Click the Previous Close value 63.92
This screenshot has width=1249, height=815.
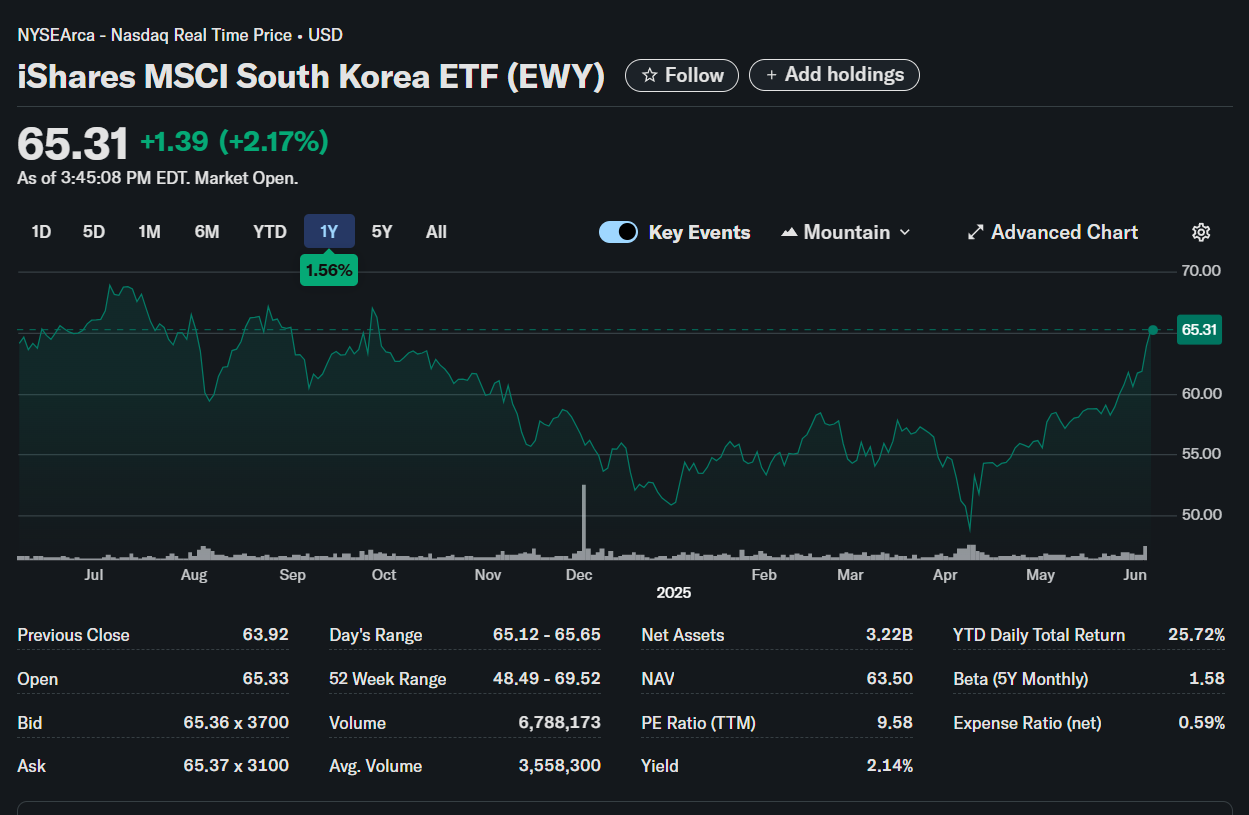[265, 635]
